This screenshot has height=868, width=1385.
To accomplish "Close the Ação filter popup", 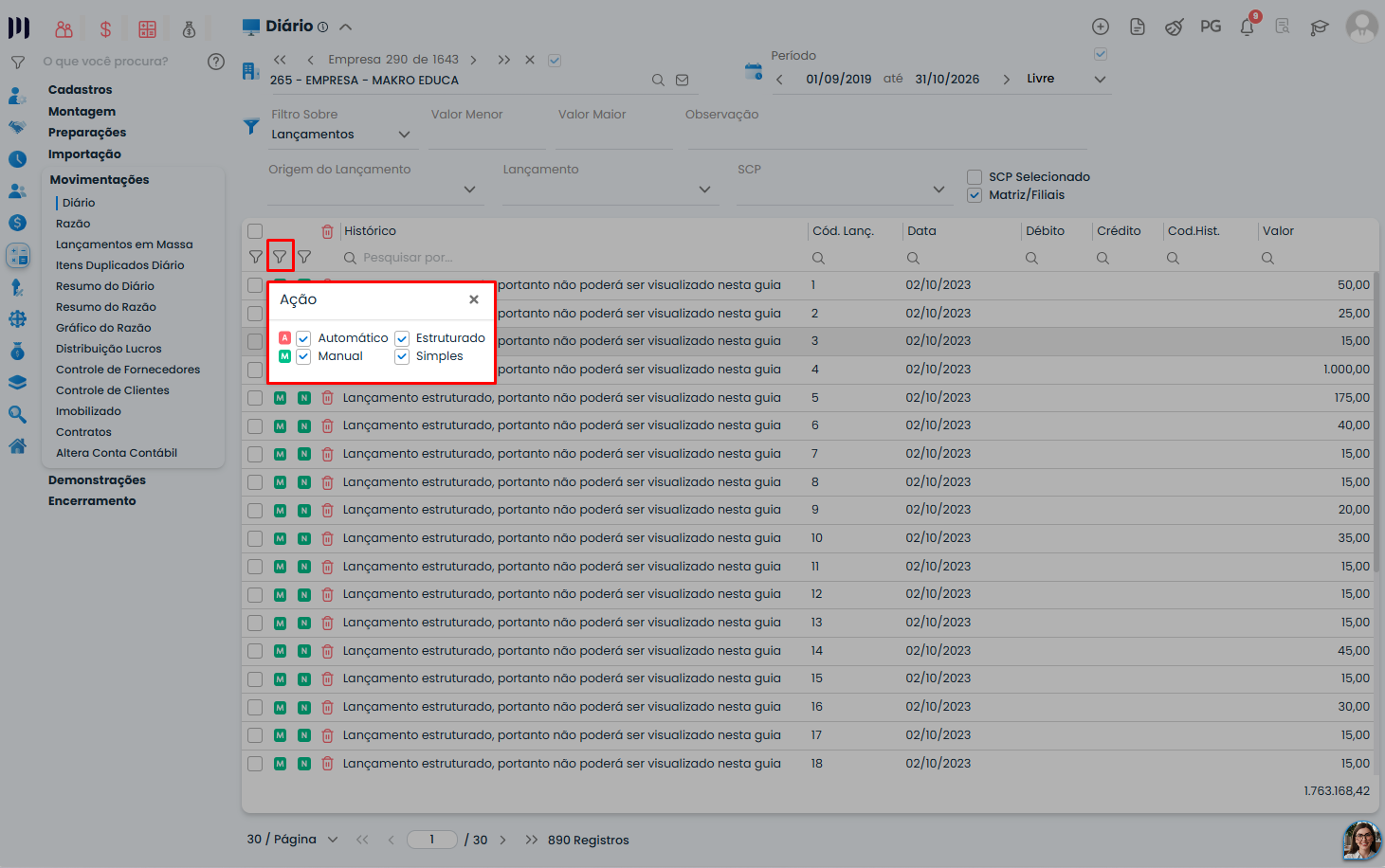I will [x=474, y=299].
